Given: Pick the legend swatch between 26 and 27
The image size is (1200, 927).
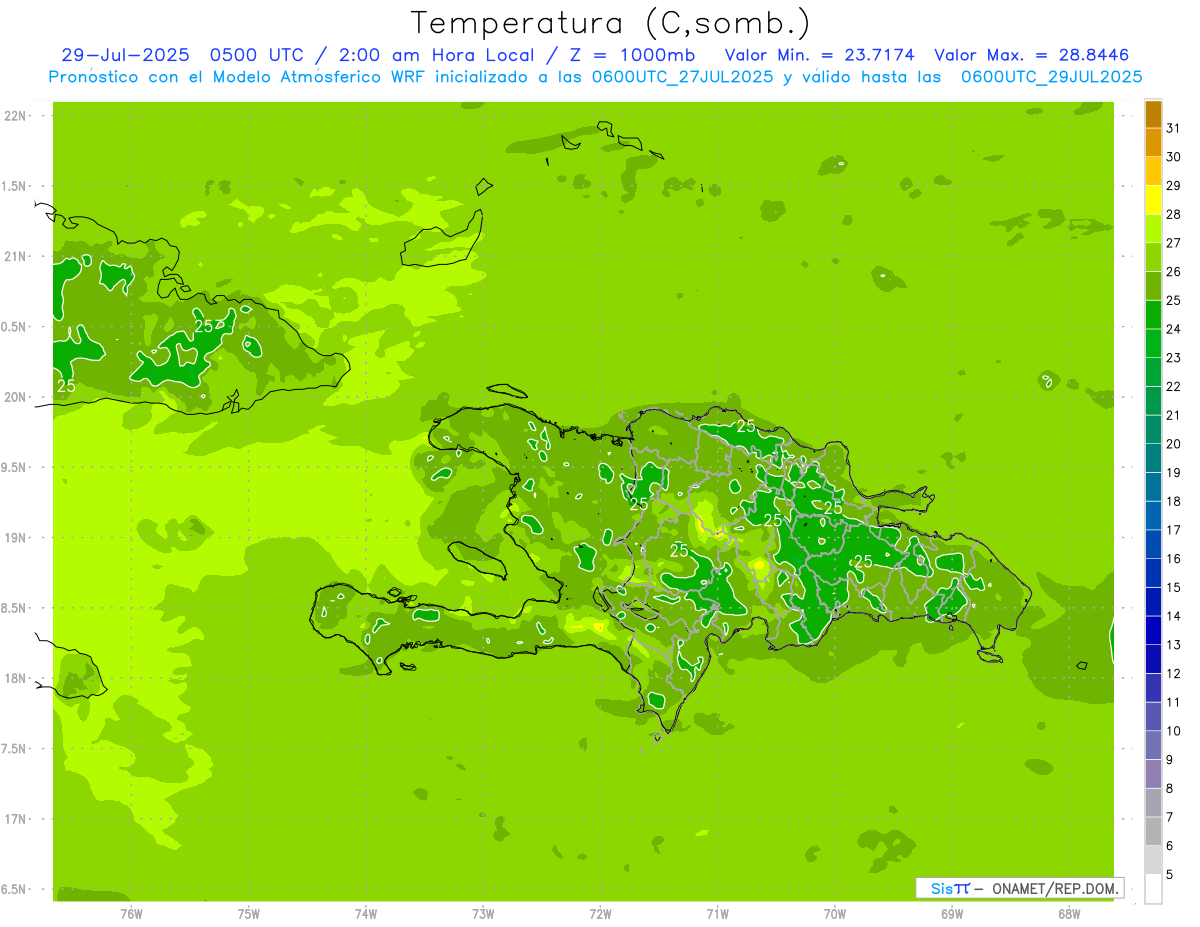Looking at the screenshot, I should (x=1153, y=257).
